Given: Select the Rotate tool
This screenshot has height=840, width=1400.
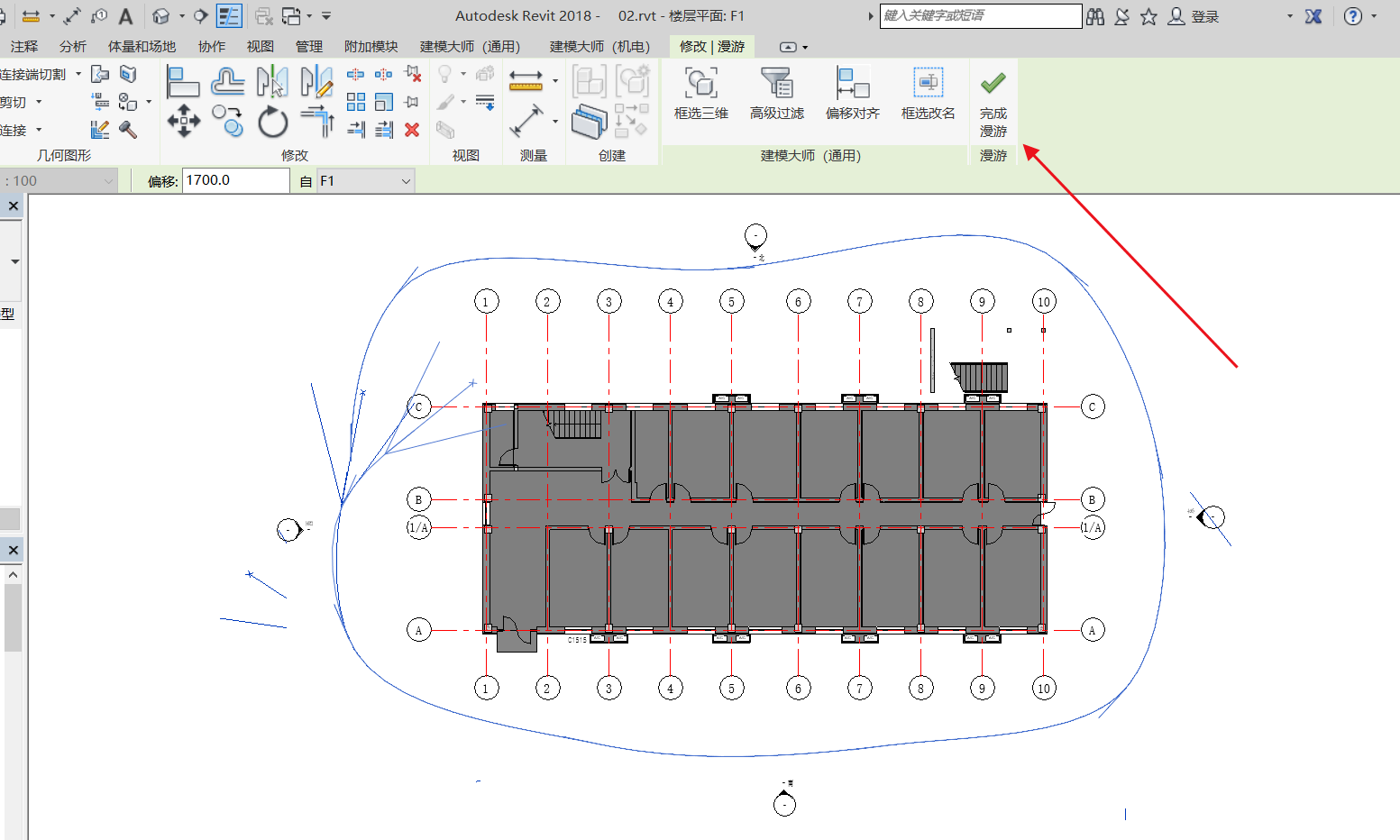Looking at the screenshot, I should pyautogui.click(x=272, y=122).
